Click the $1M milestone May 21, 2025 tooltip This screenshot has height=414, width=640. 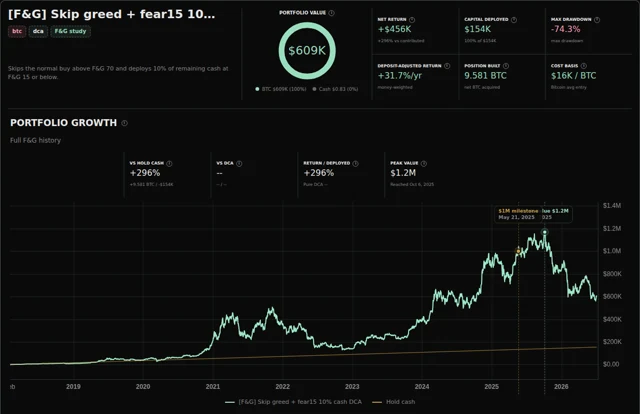[x=518, y=214]
